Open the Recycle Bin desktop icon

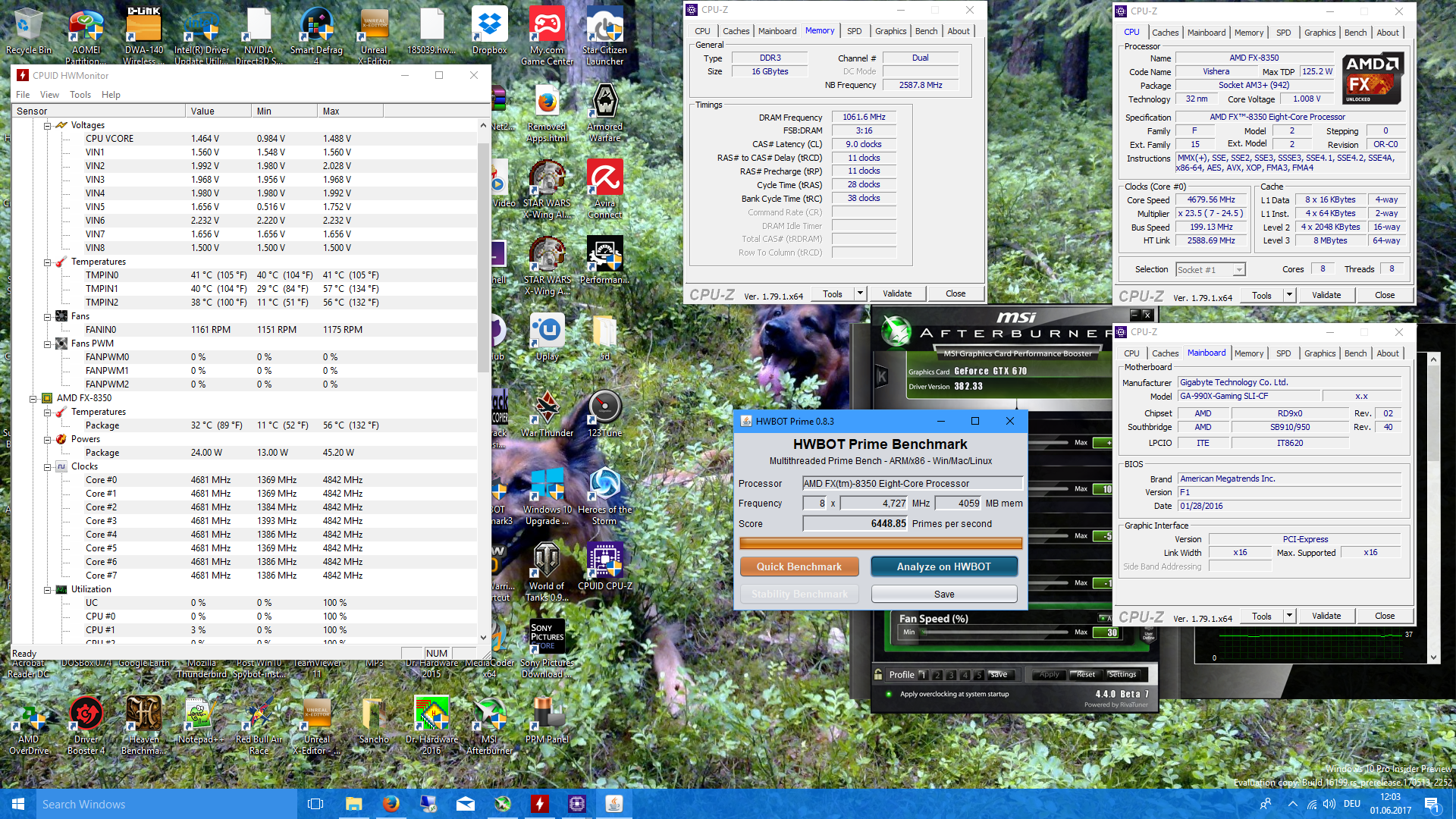(29, 31)
